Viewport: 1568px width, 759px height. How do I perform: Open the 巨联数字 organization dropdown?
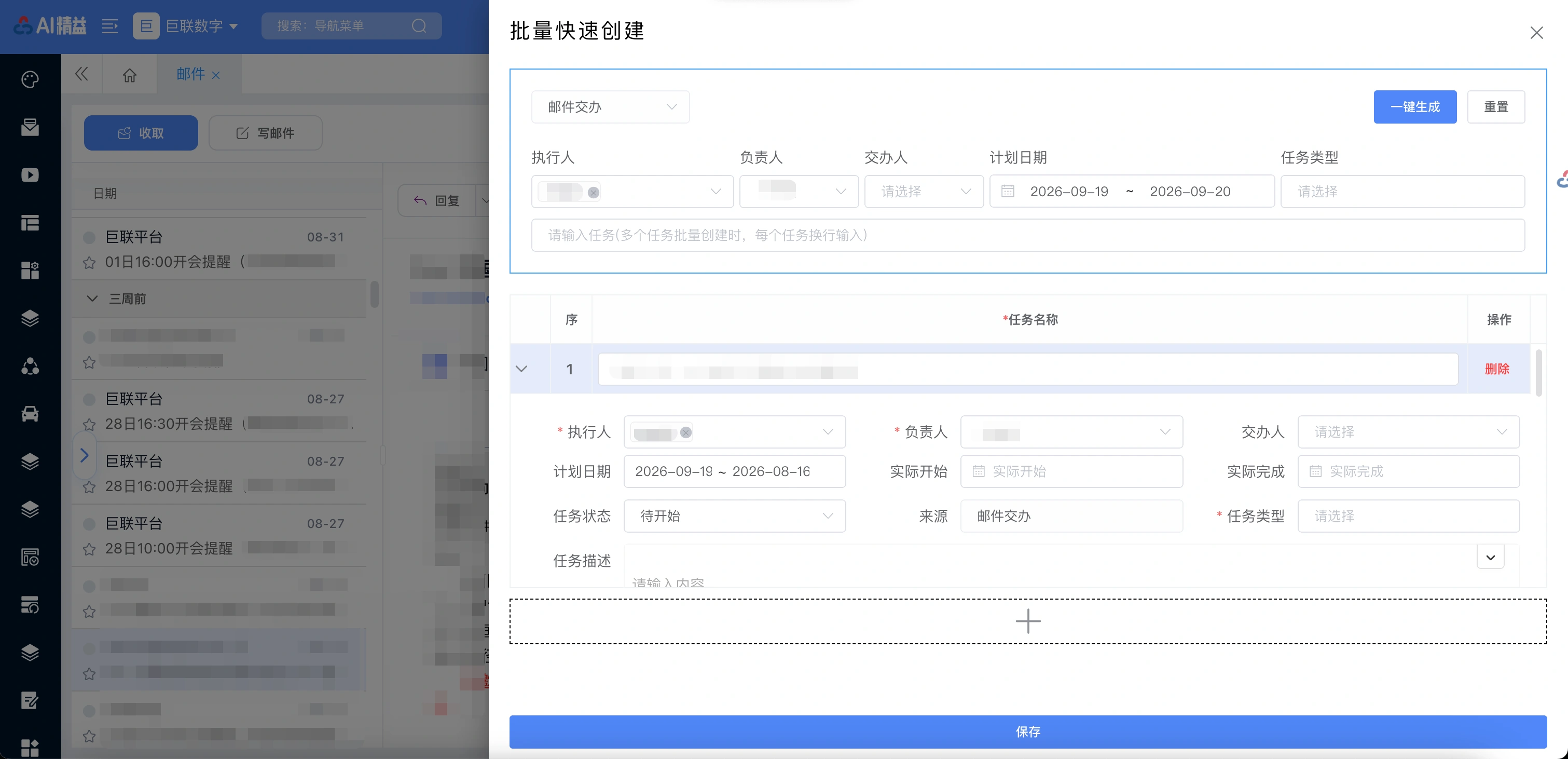(186, 26)
